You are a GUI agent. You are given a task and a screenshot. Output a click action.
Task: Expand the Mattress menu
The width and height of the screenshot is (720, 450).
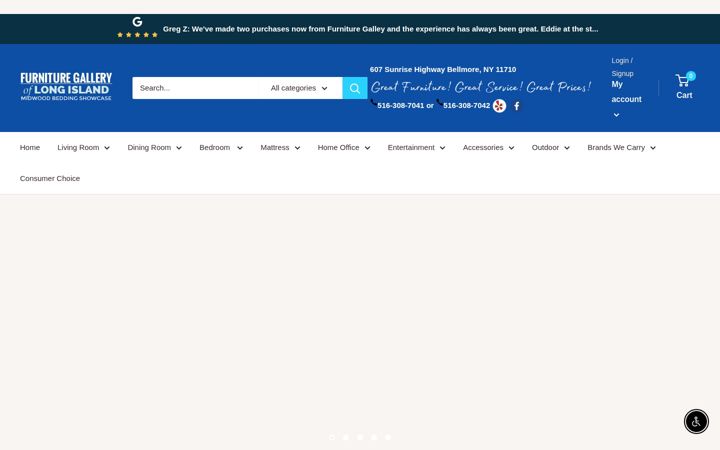(x=280, y=147)
